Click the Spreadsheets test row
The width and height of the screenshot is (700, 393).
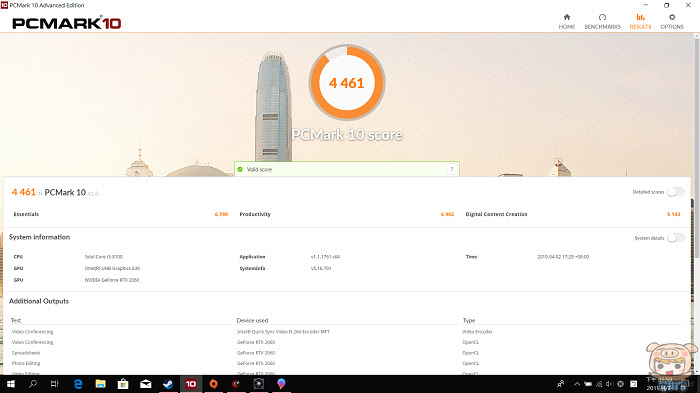[x=26, y=353]
